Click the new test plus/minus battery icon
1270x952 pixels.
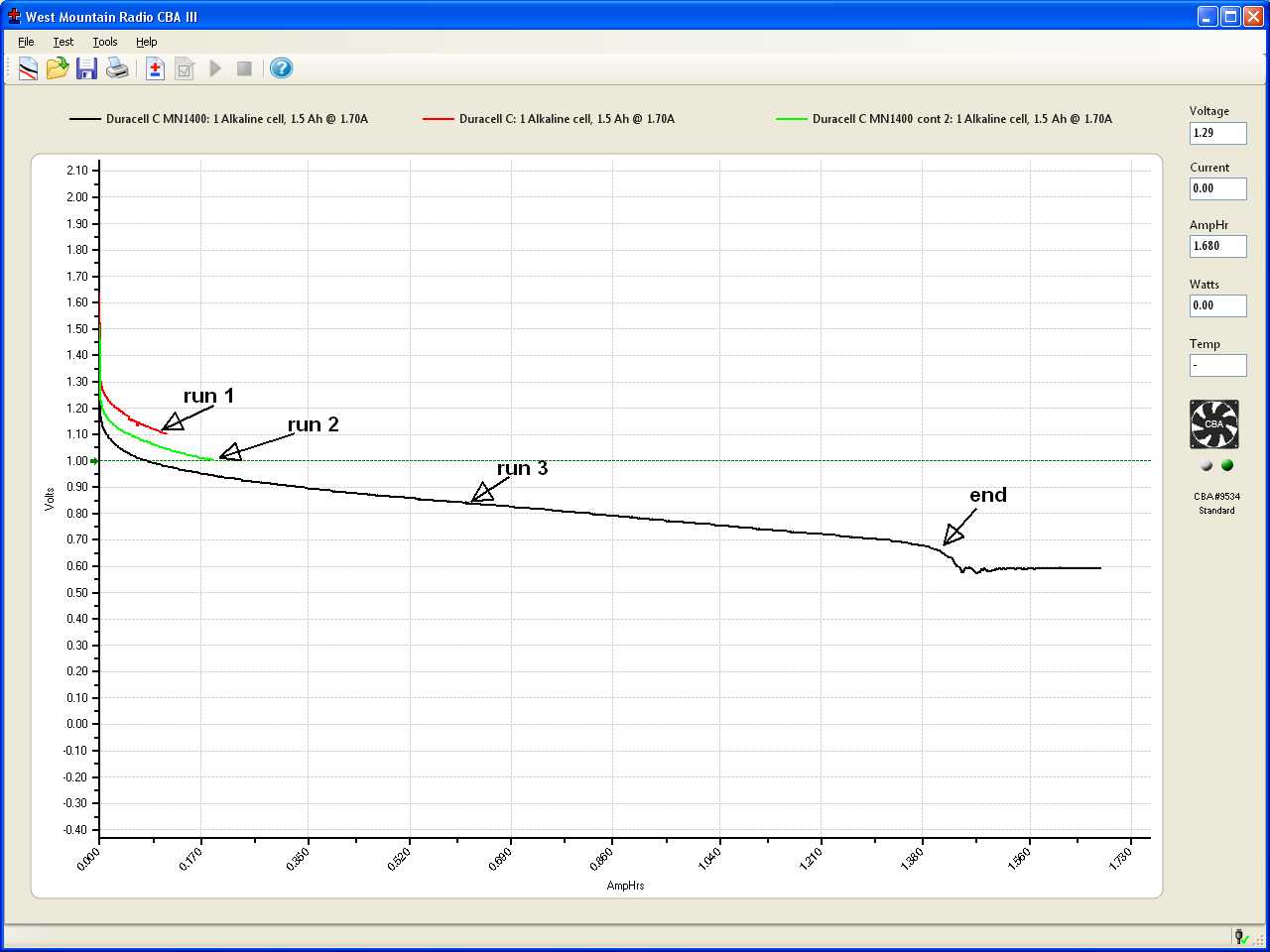[155, 68]
